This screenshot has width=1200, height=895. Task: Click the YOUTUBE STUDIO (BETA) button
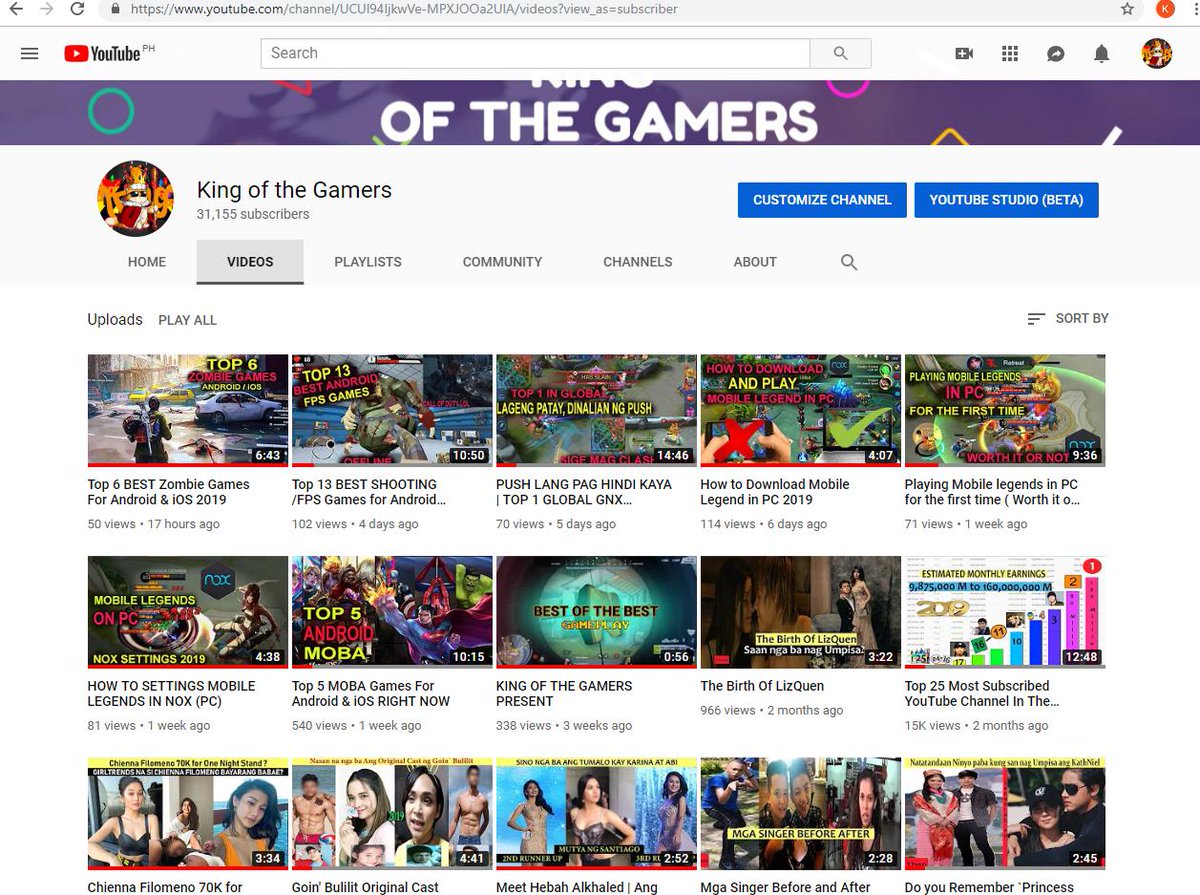tap(1006, 200)
